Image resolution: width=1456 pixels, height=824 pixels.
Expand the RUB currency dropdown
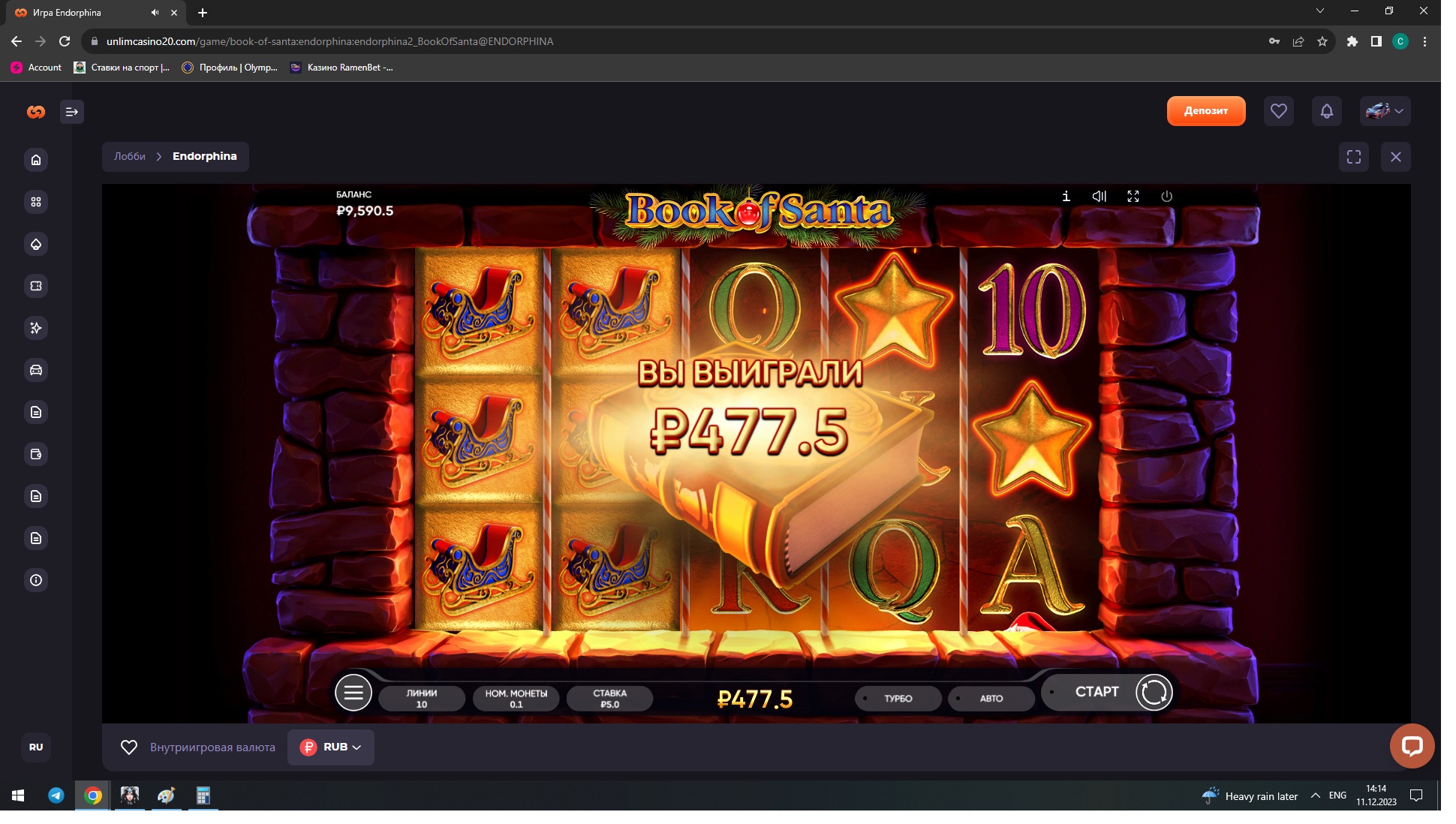point(331,747)
